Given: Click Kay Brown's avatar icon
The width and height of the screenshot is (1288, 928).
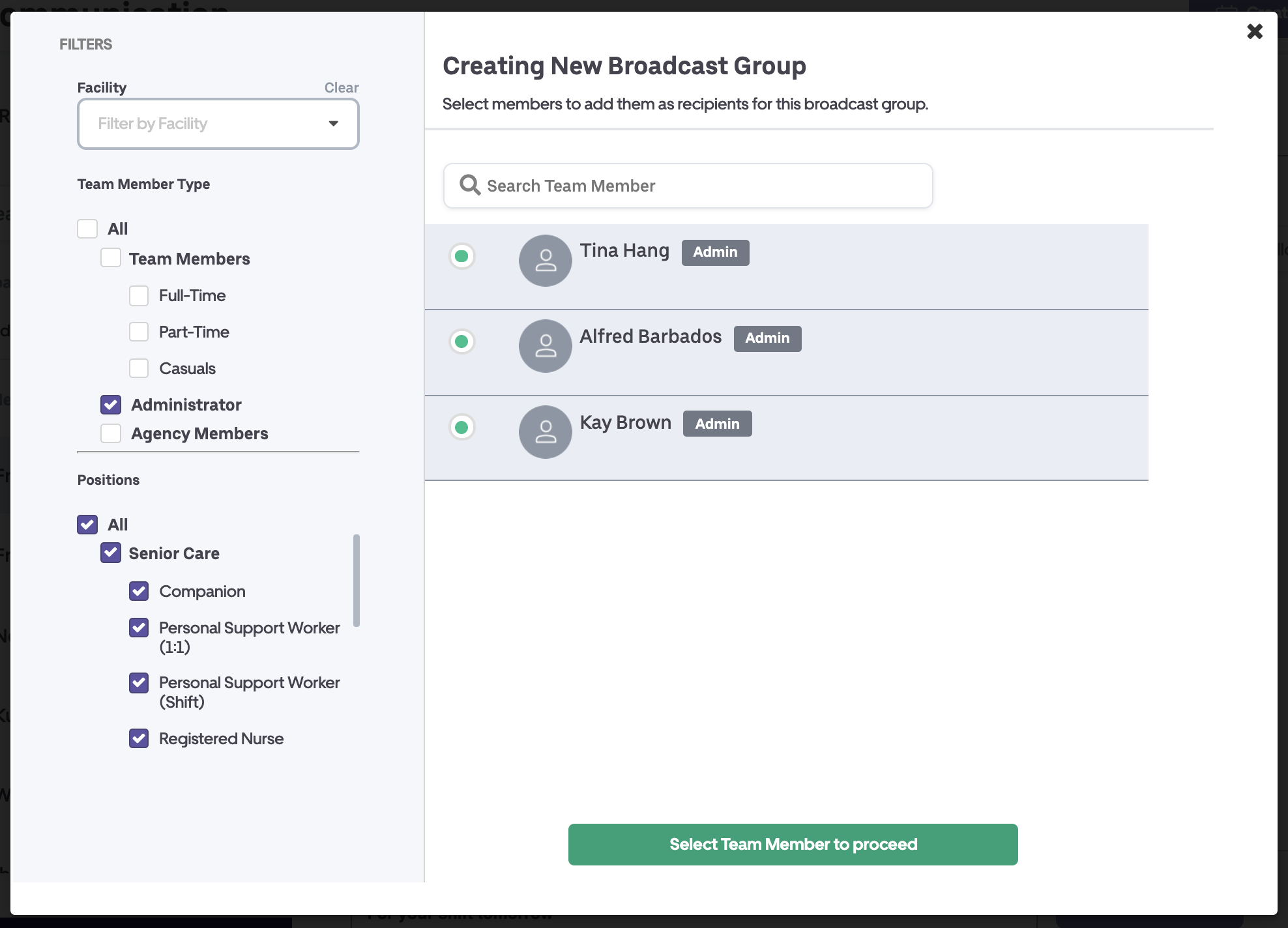Looking at the screenshot, I should coord(545,432).
